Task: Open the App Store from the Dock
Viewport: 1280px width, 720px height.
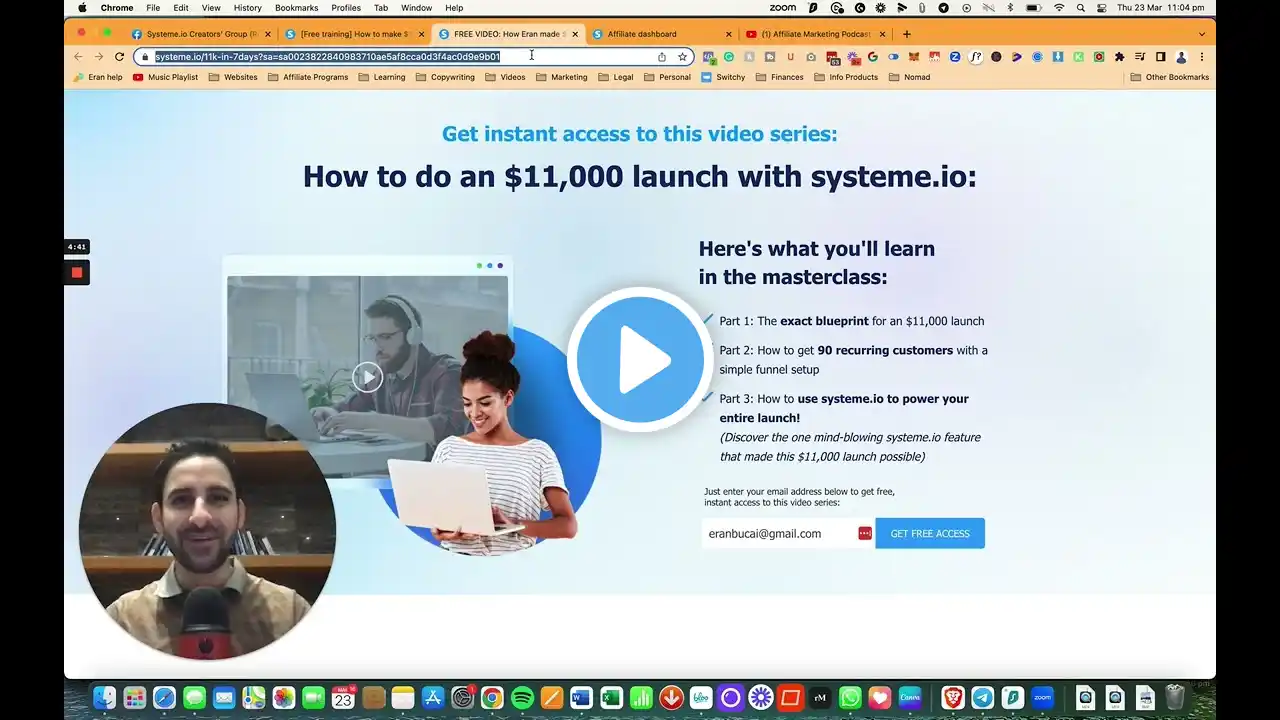Action: (433, 697)
